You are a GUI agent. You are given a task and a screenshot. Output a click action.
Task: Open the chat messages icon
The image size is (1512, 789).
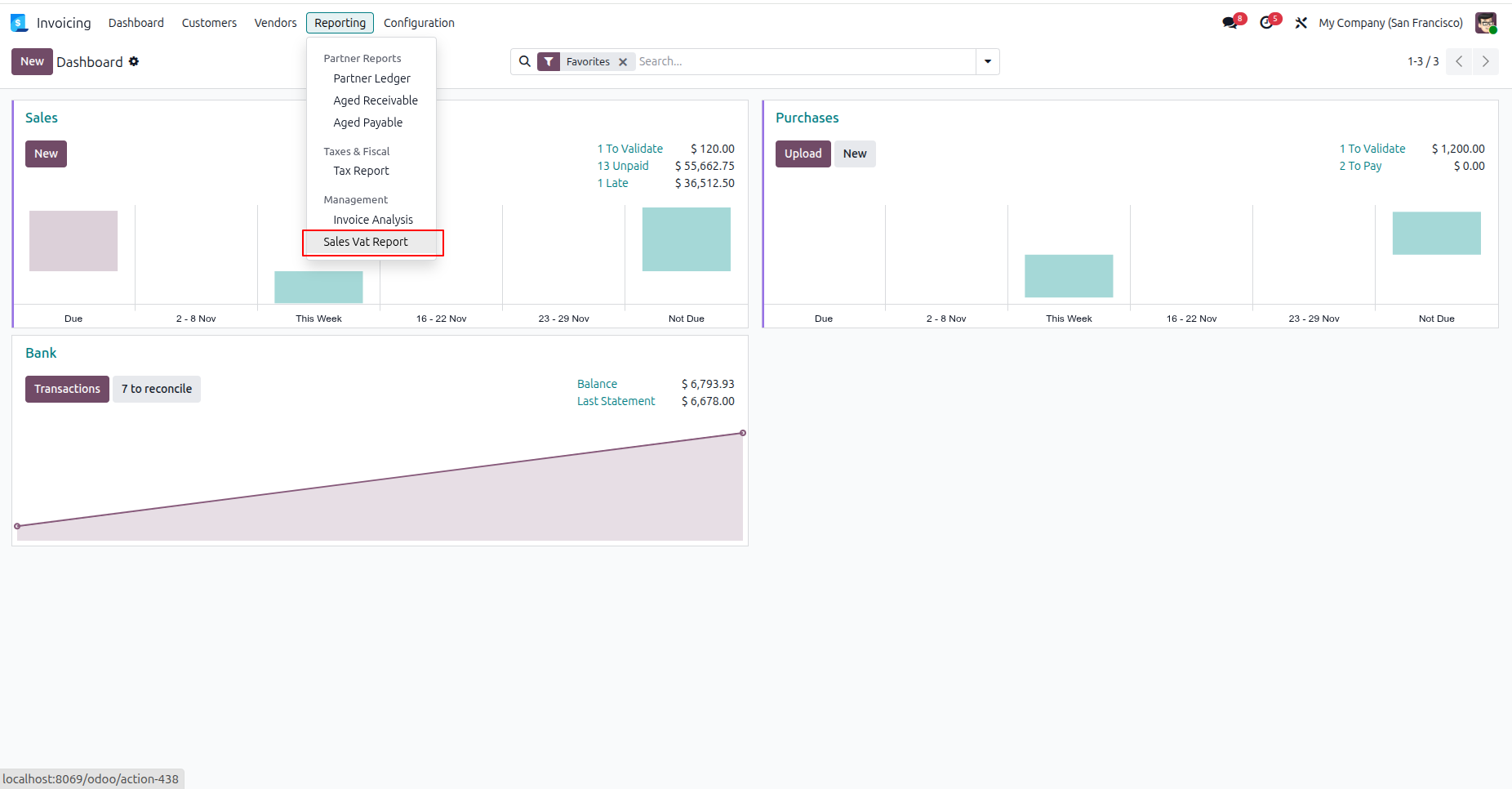[1230, 23]
